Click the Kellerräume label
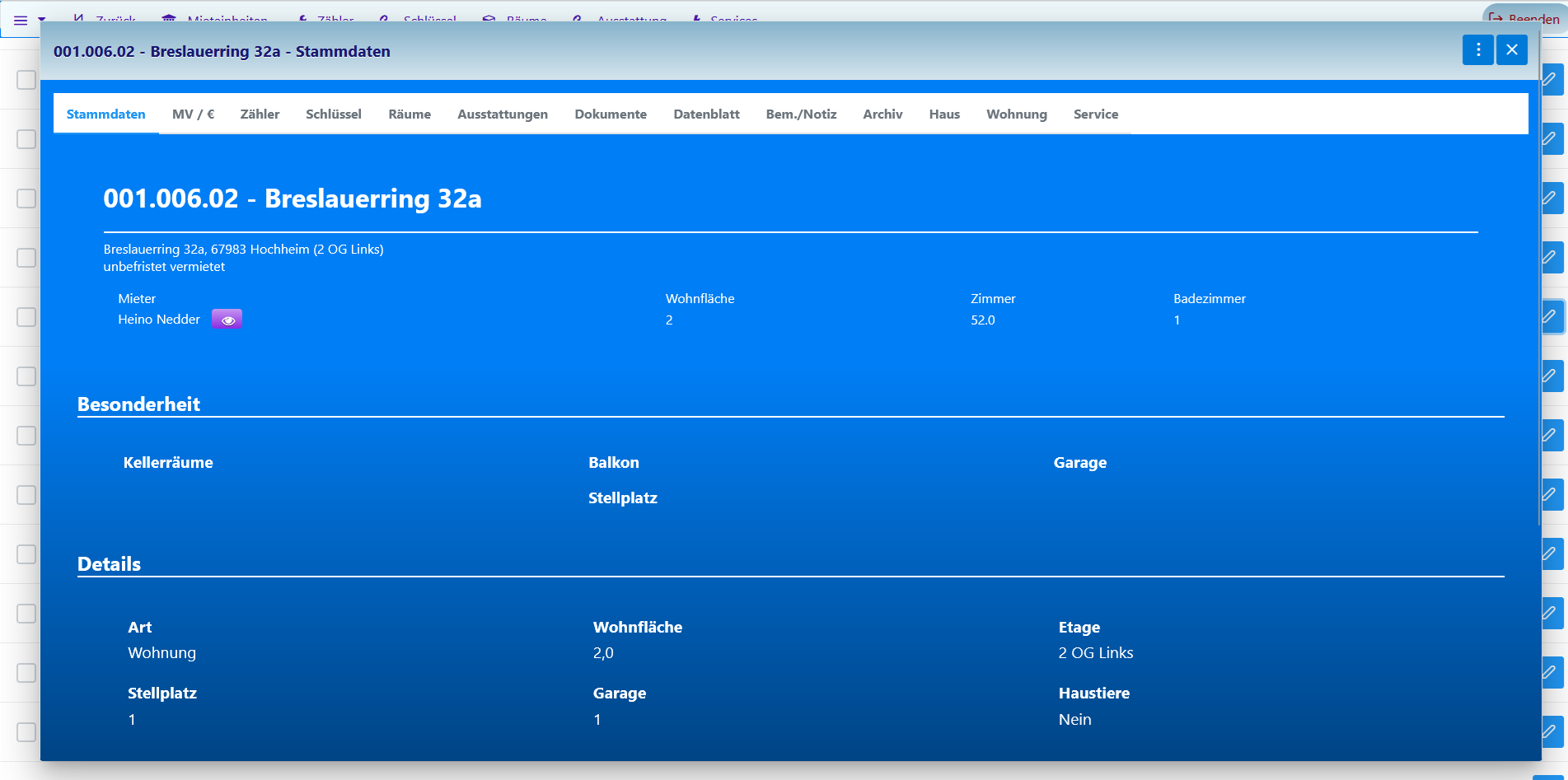Screen dimensions: 1568x780 [x=168, y=463]
